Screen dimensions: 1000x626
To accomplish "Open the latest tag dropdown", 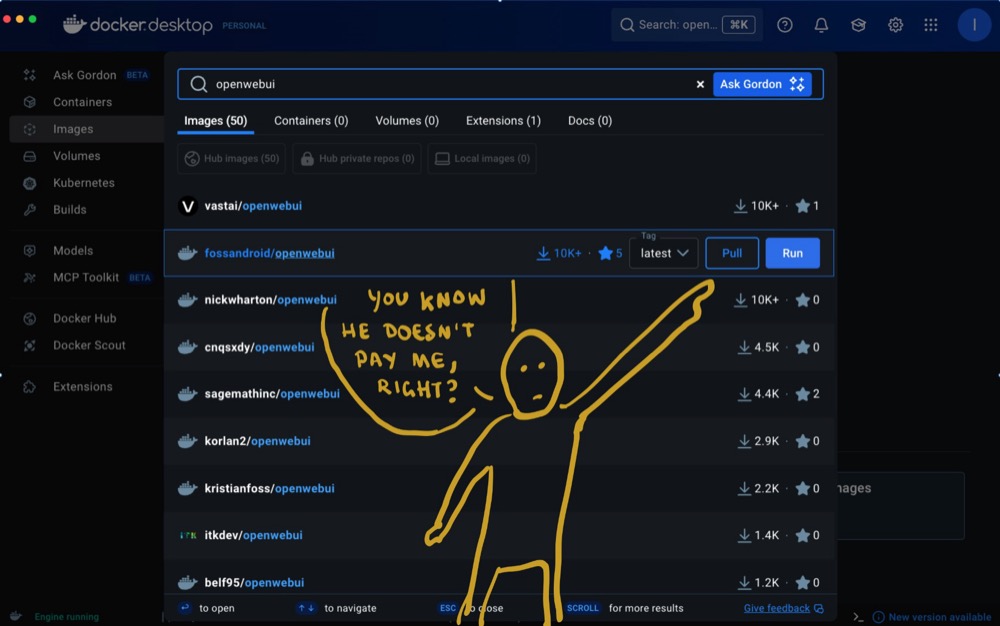I will (x=663, y=253).
